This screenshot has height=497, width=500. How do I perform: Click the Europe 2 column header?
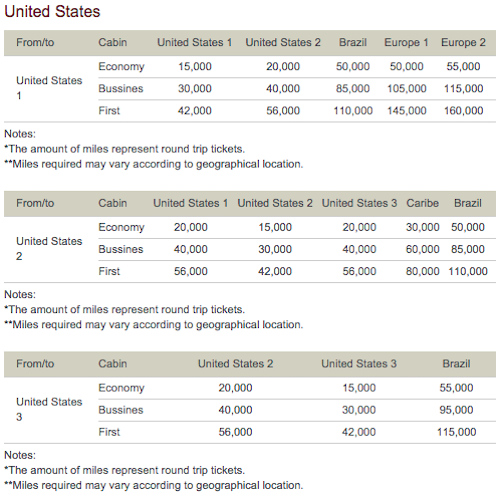click(x=463, y=42)
